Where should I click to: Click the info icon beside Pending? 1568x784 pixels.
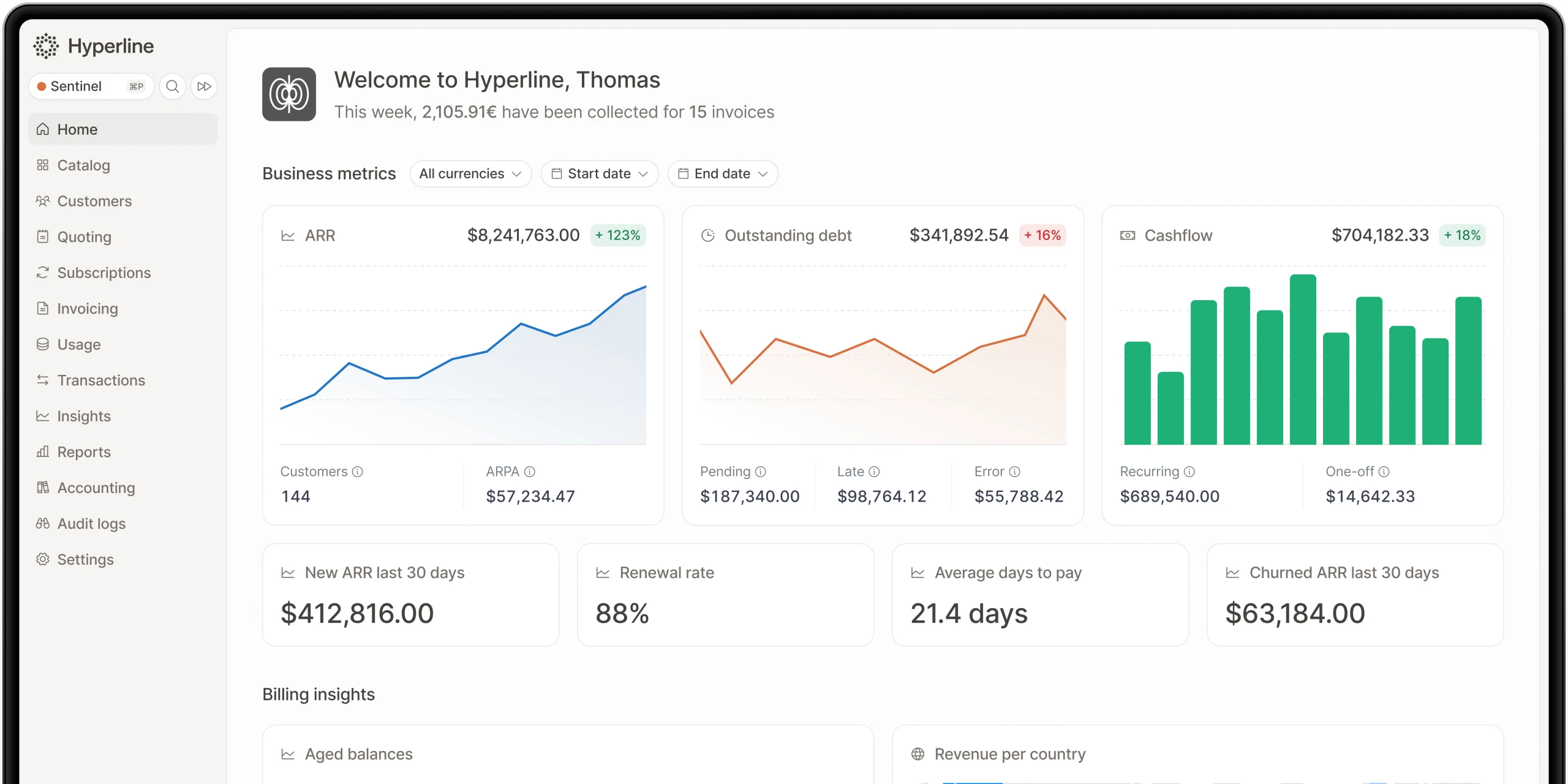tap(761, 472)
